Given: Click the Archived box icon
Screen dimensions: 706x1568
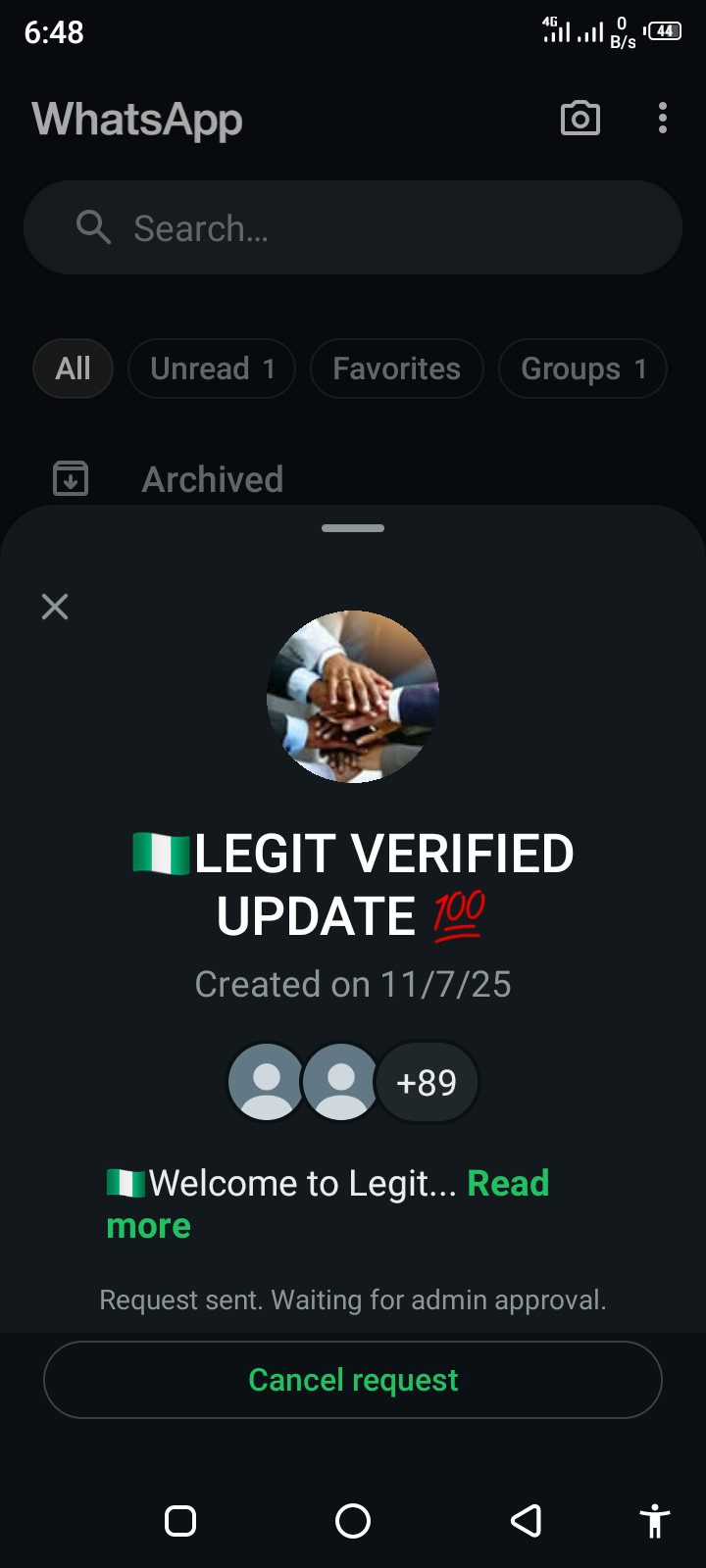Looking at the screenshot, I should pos(71,478).
